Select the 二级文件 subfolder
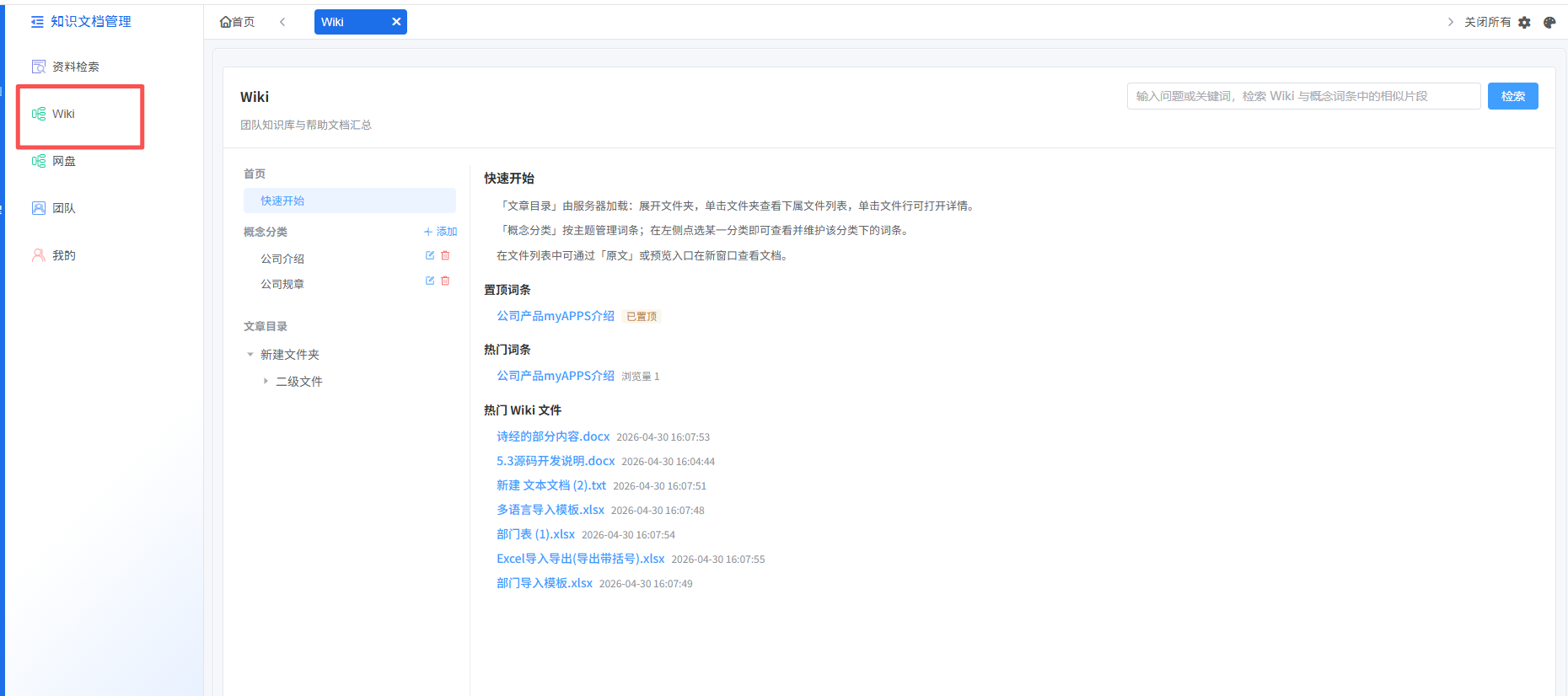 [299, 382]
